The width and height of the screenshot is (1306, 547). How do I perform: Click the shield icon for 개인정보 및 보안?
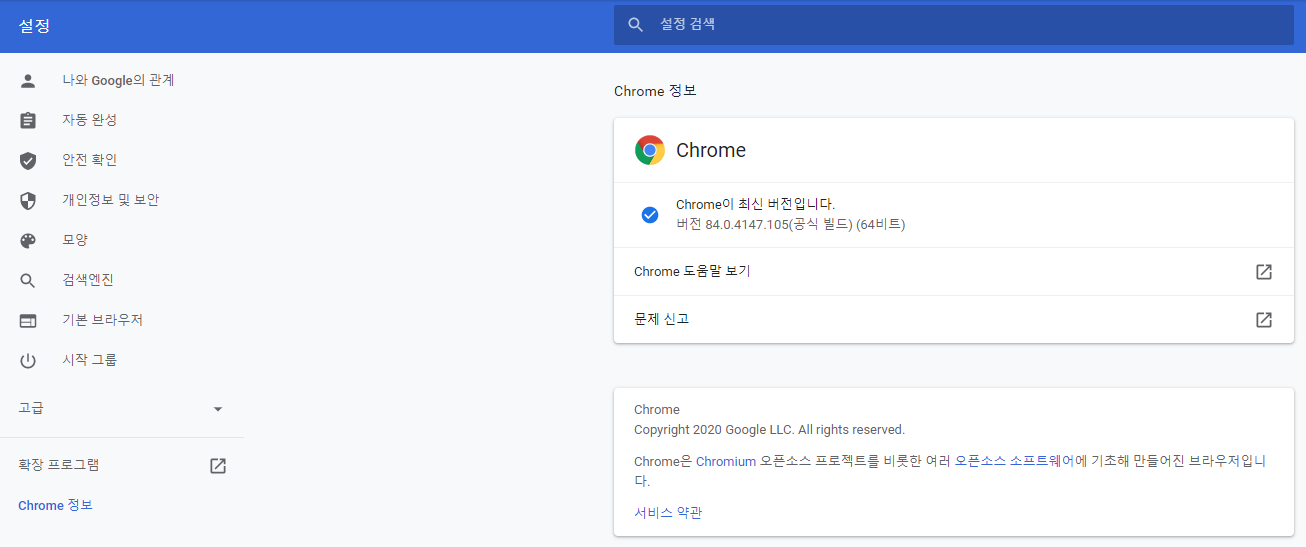28,201
